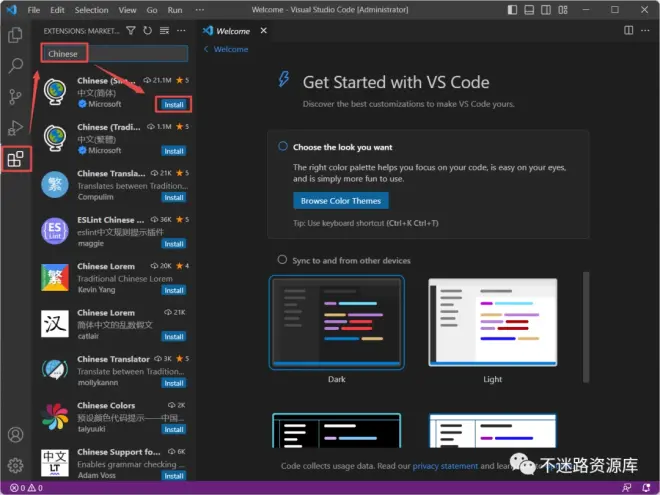Open 'Chinese Translator' extension title
Image resolution: width=660 pixels, height=495 pixels.
point(113,359)
